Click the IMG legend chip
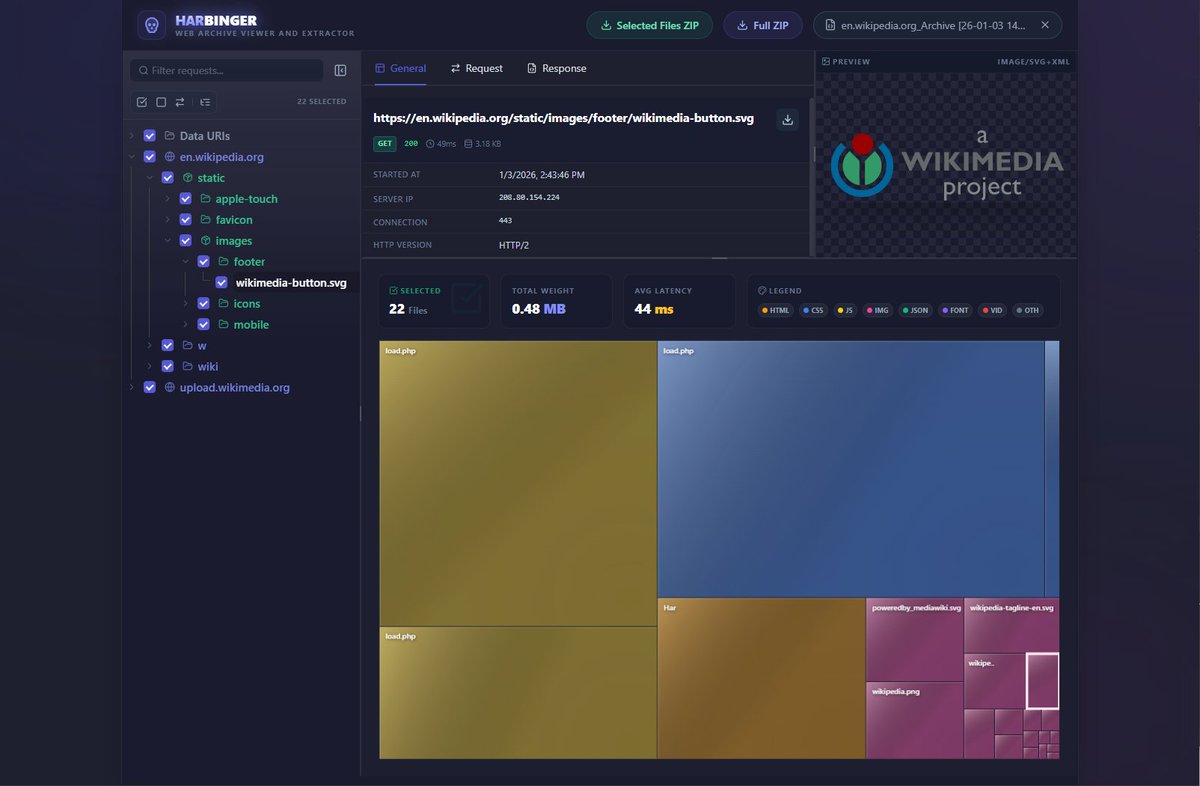The width and height of the screenshot is (1200, 786). [879, 310]
